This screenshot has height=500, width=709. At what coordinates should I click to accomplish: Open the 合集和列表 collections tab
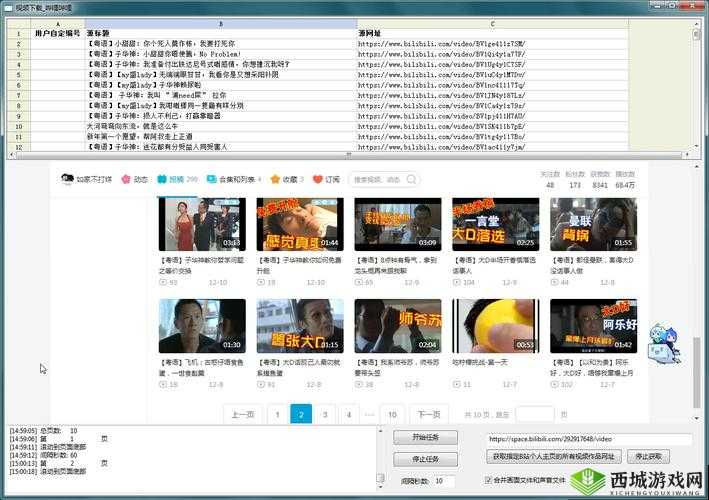click(214, 180)
